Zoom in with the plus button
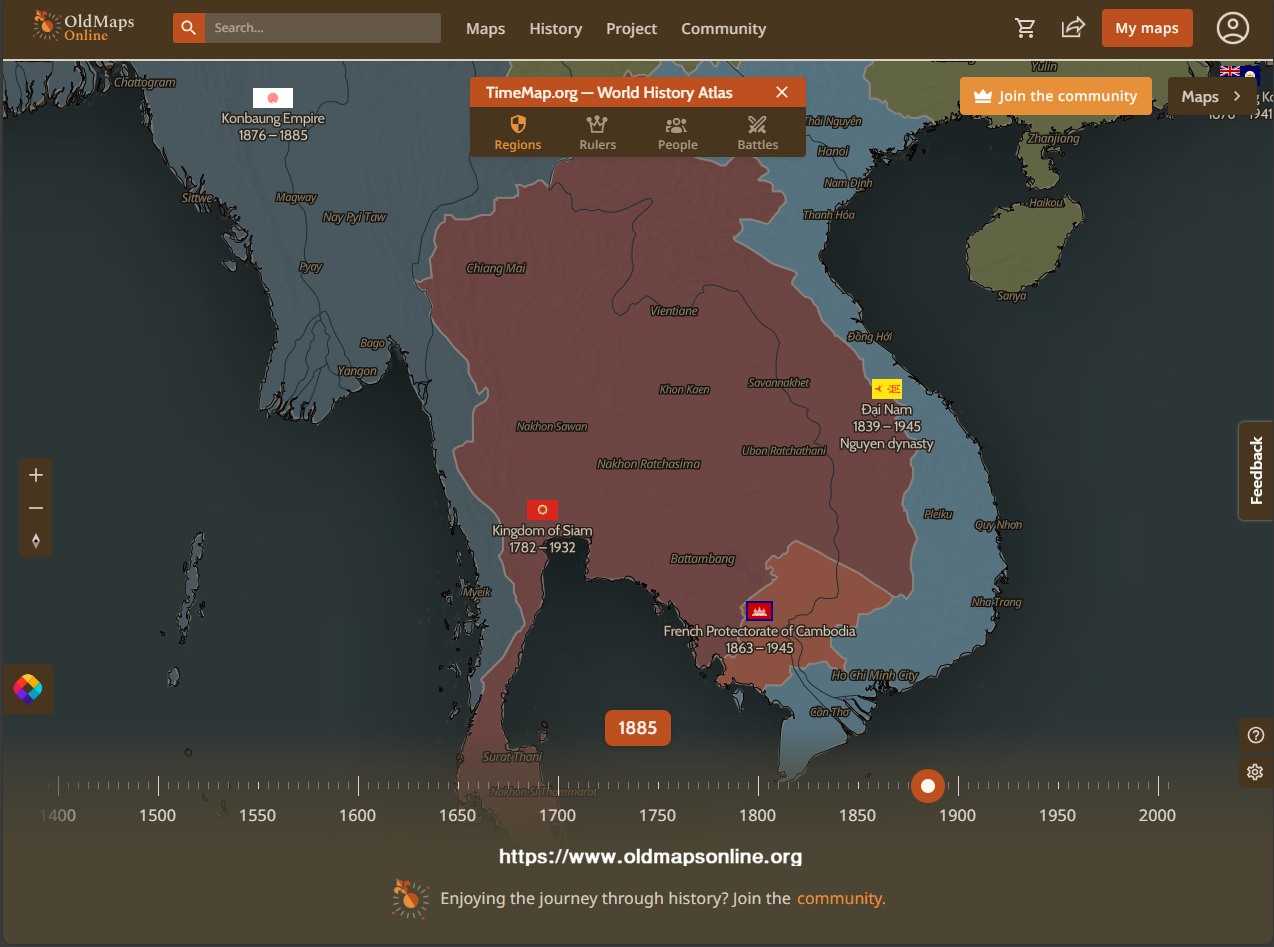Image resolution: width=1274 pixels, height=947 pixels. click(x=36, y=475)
